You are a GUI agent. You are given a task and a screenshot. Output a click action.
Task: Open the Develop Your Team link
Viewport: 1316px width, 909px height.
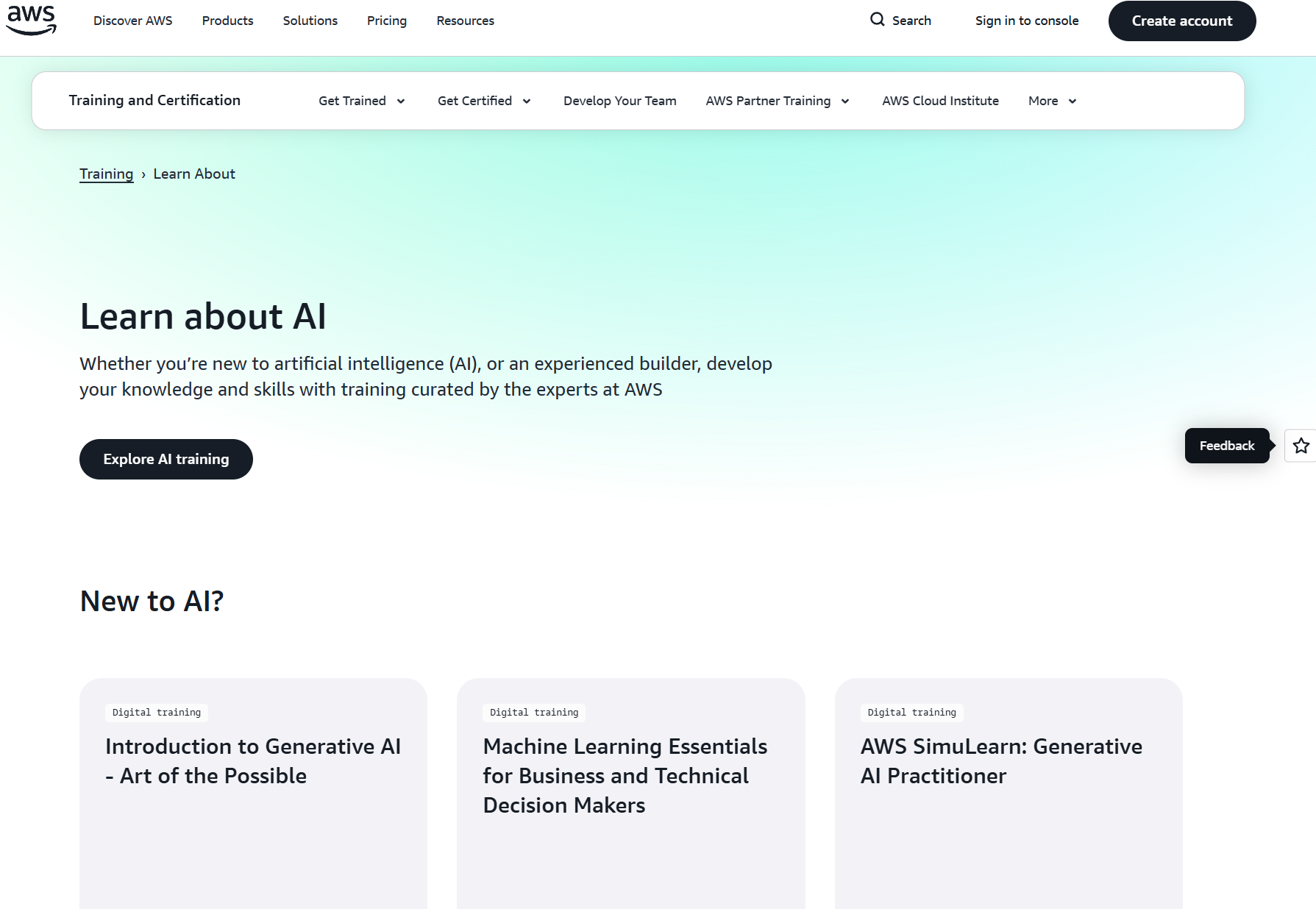point(619,101)
